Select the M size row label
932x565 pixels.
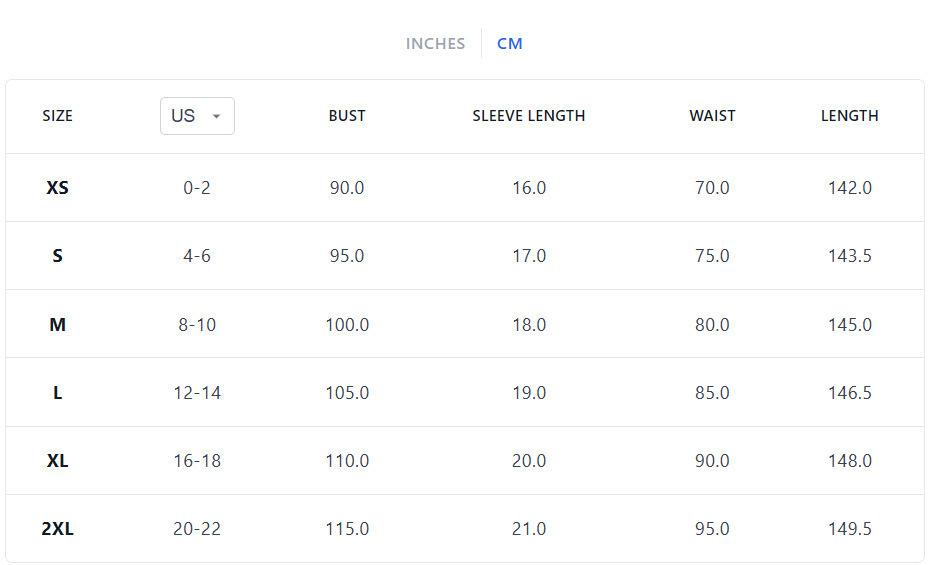[x=58, y=325]
